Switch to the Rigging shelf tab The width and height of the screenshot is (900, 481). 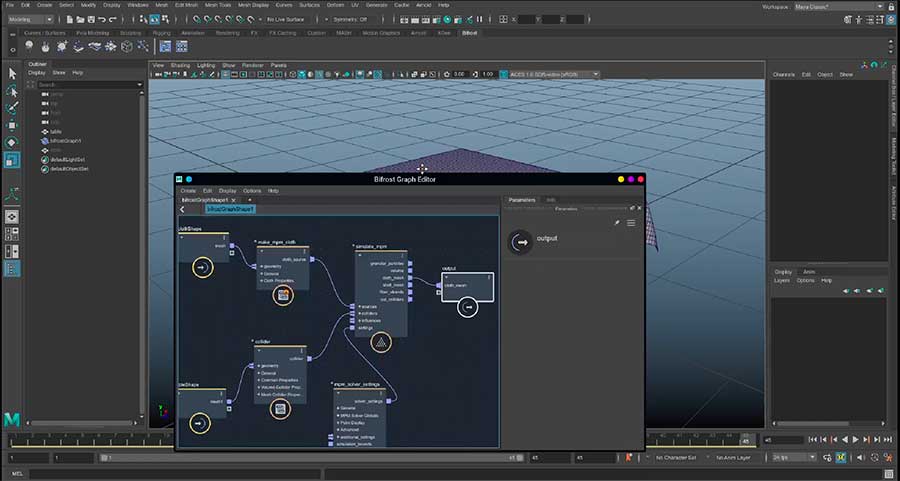click(x=161, y=33)
